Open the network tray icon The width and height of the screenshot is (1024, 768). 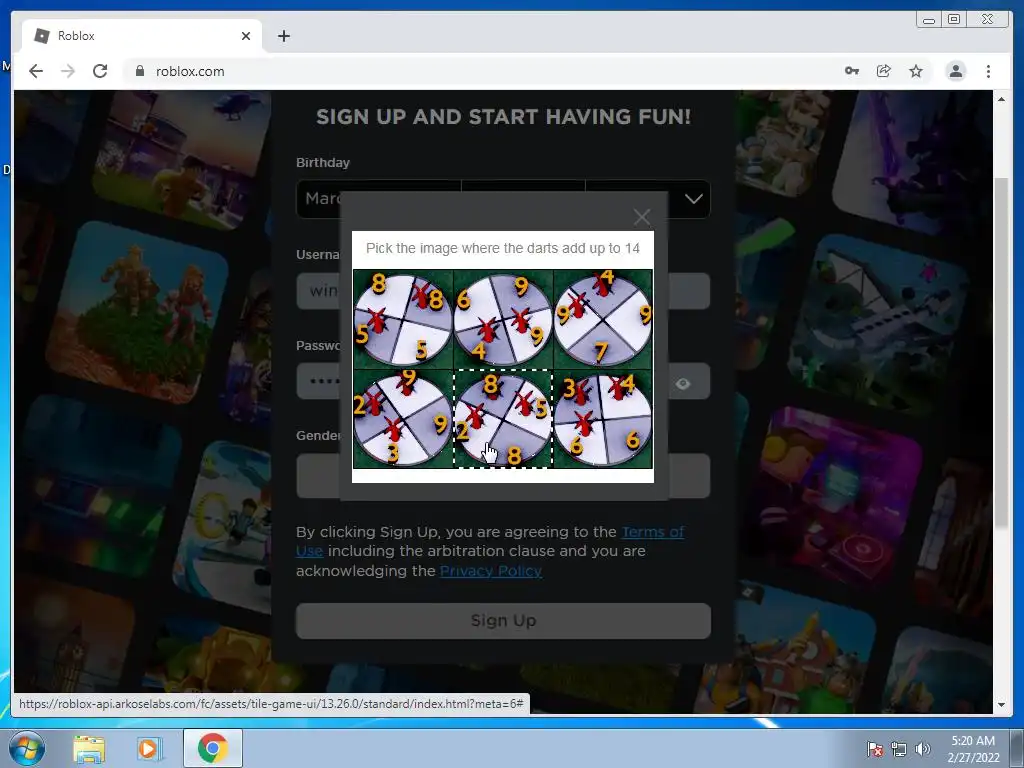(x=899, y=749)
